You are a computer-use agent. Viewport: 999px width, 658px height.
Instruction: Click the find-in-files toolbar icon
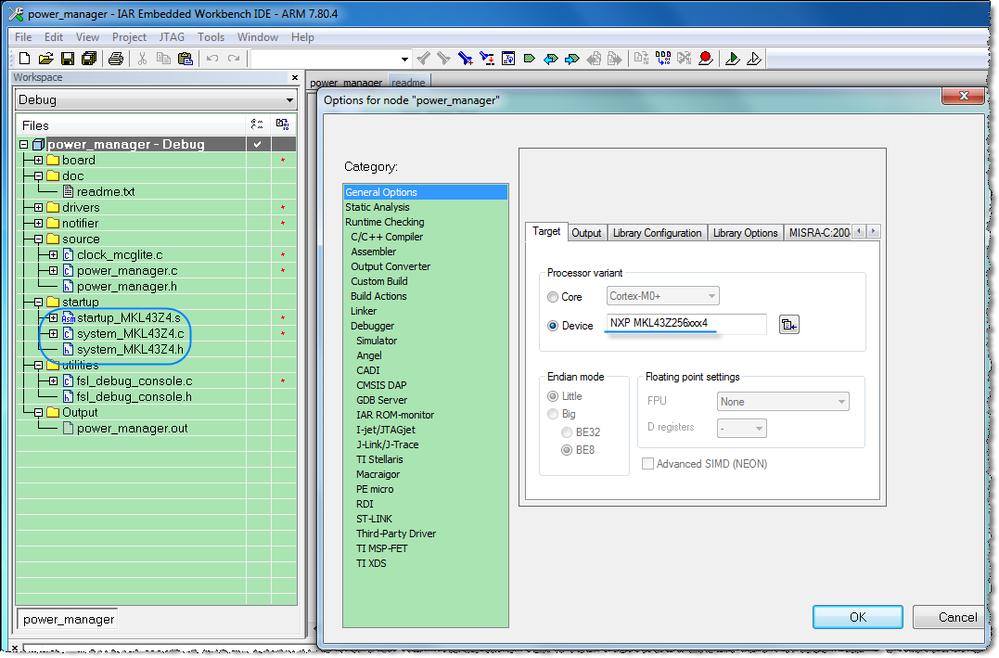click(x=508, y=59)
